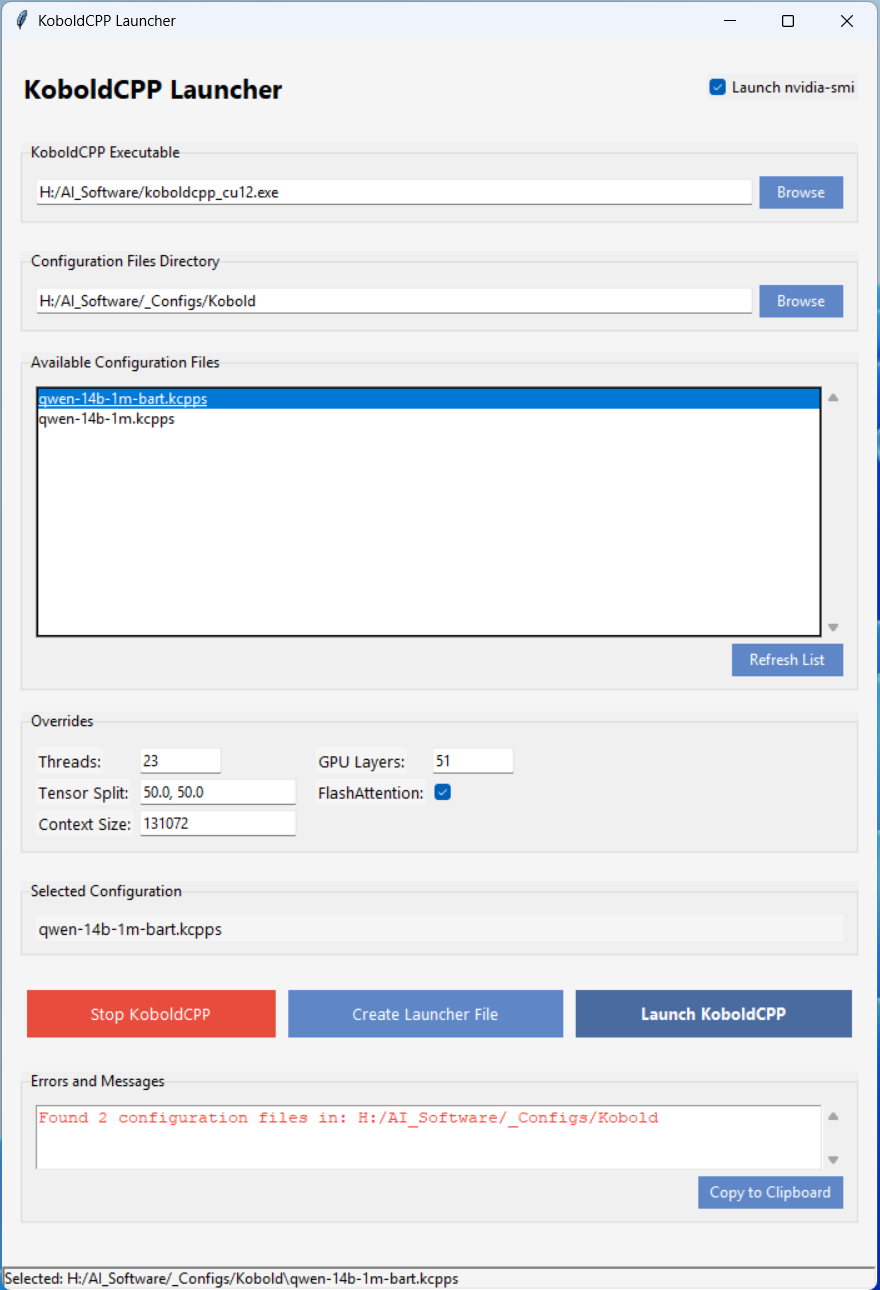Viewport: 880px width, 1290px height.
Task: Maximize the KoboldCPP Launcher window
Action: pyautogui.click(x=788, y=20)
